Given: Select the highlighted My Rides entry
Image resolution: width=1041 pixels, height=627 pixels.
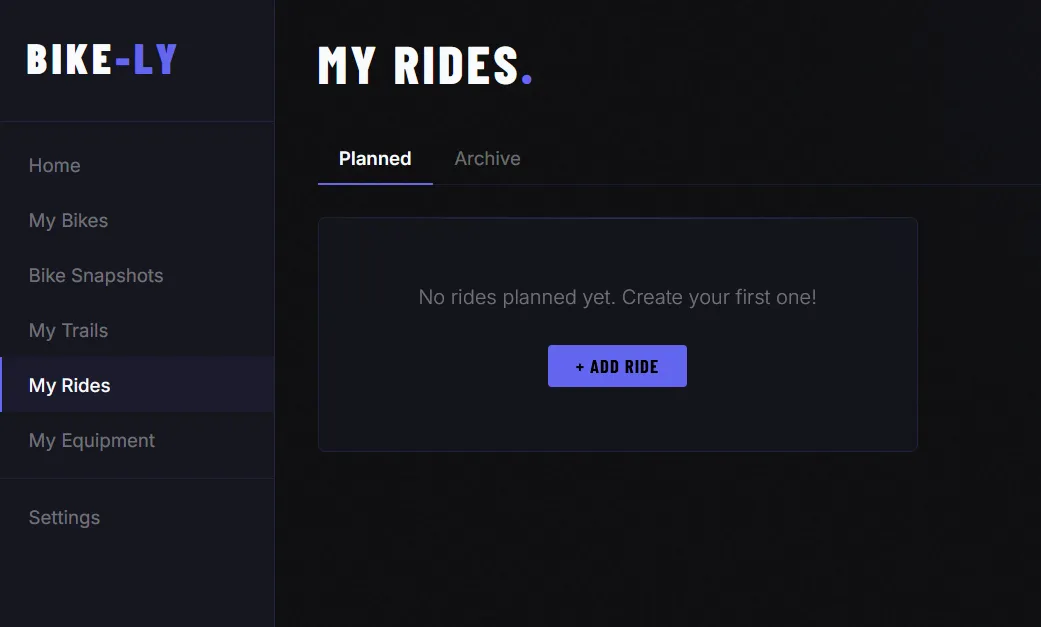Looking at the screenshot, I should (69, 385).
